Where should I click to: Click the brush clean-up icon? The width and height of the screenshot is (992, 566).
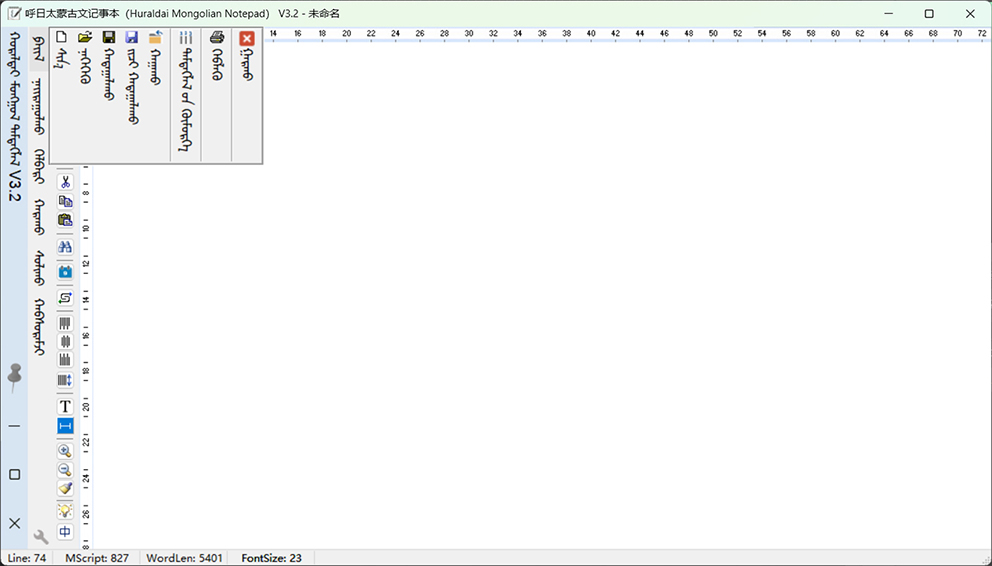[65, 489]
